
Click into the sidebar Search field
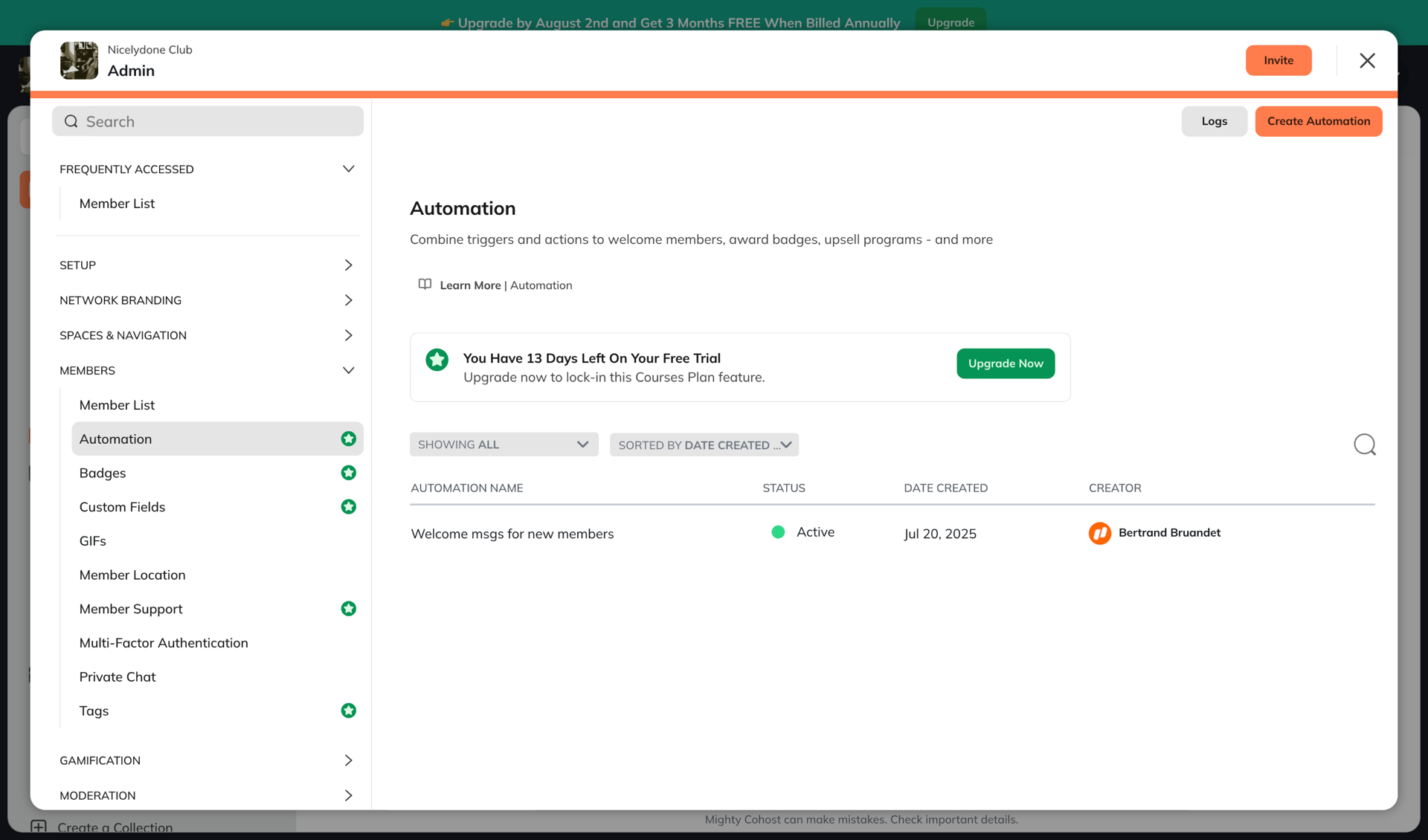(208, 120)
